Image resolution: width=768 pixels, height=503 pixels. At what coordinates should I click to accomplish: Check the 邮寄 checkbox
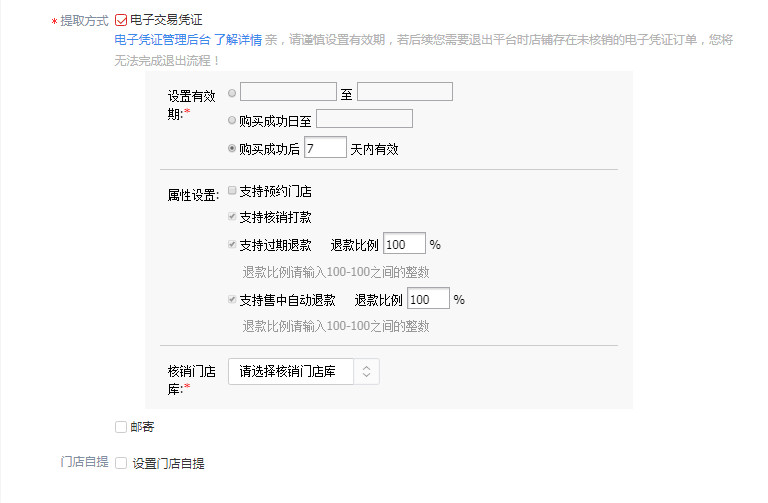tap(121, 427)
